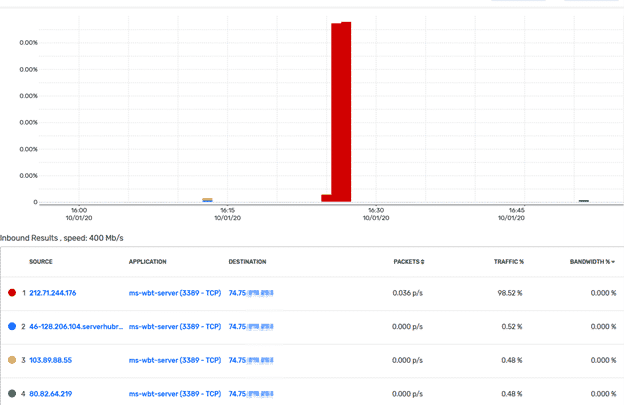Sort table by Bandwidth % column
The image size is (624, 405).
[592, 262]
